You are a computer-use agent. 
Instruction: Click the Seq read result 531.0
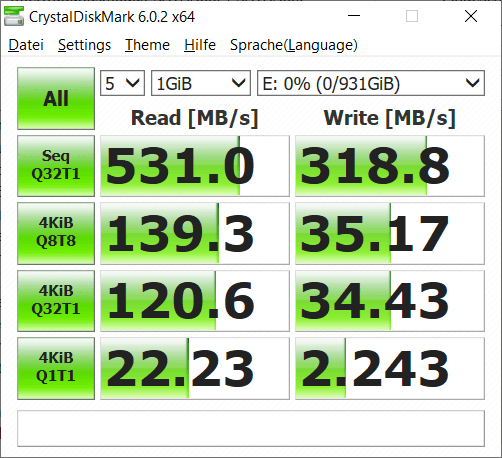click(x=195, y=166)
